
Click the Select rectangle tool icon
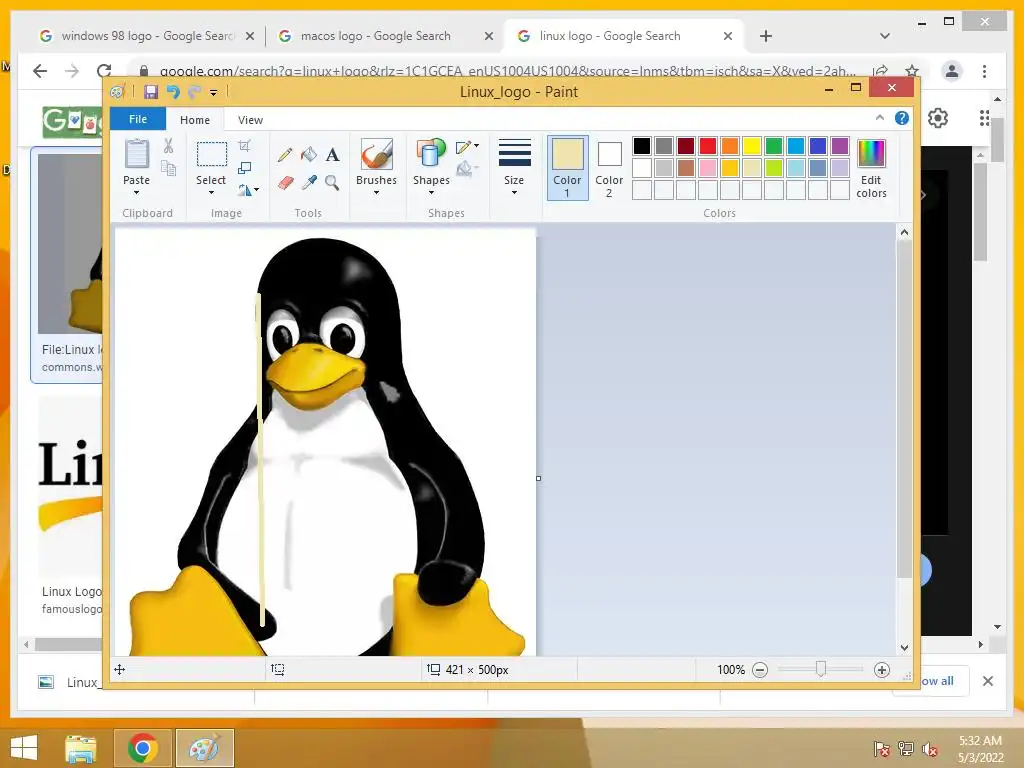tap(212, 155)
